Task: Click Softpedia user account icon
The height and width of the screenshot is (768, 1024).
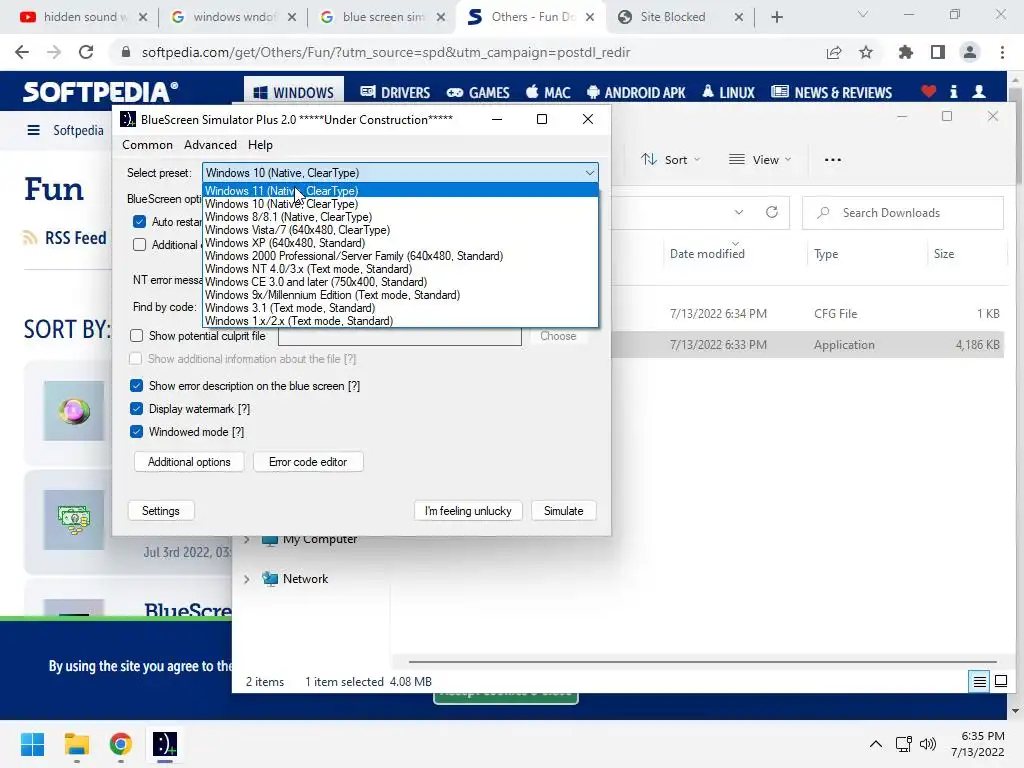Action: [x=979, y=91]
